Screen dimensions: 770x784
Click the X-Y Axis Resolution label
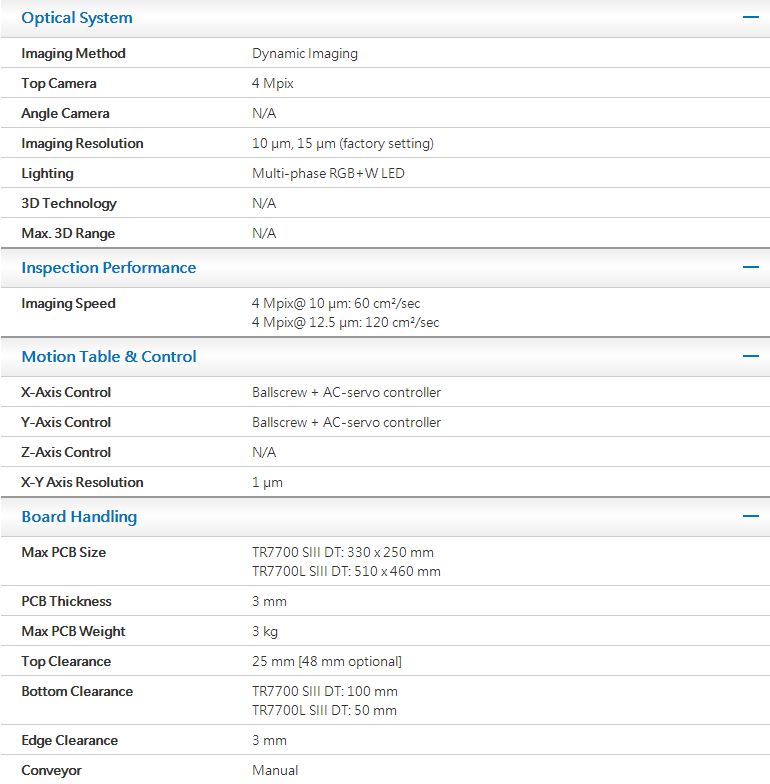[82, 482]
